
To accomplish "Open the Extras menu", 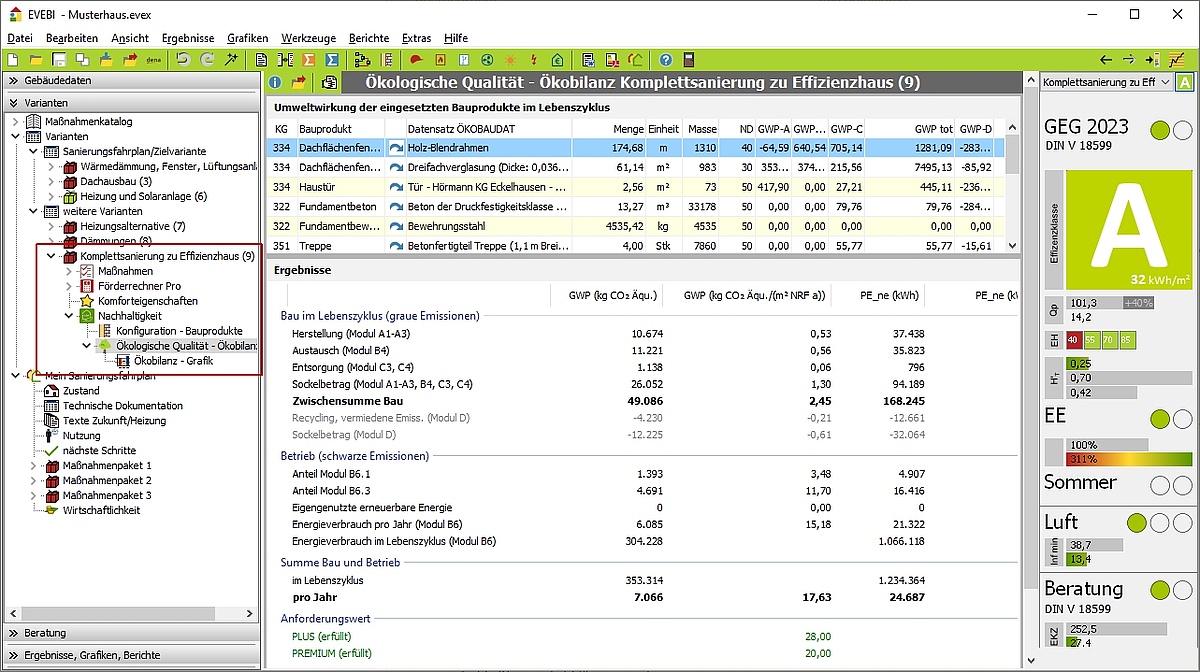I will click(x=416, y=38).
